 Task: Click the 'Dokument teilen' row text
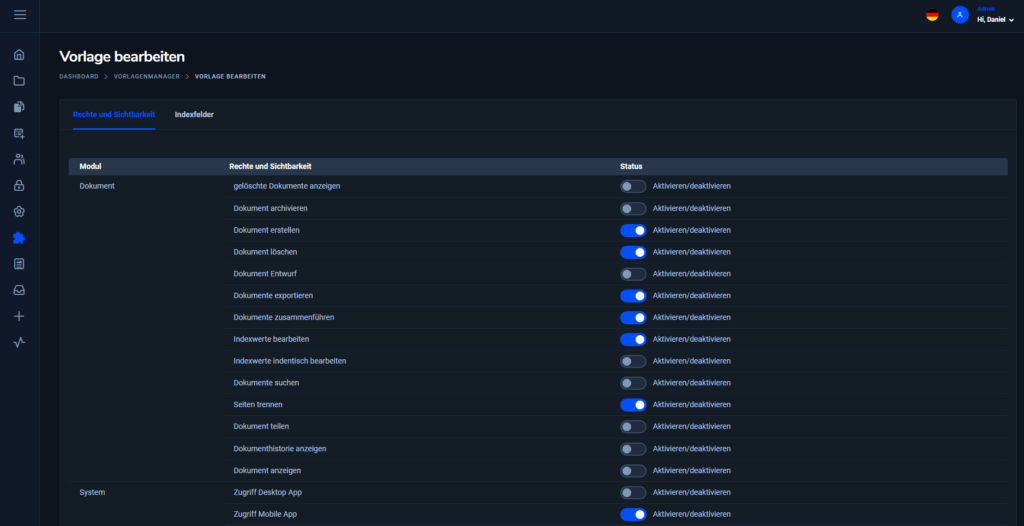(261, 426)
